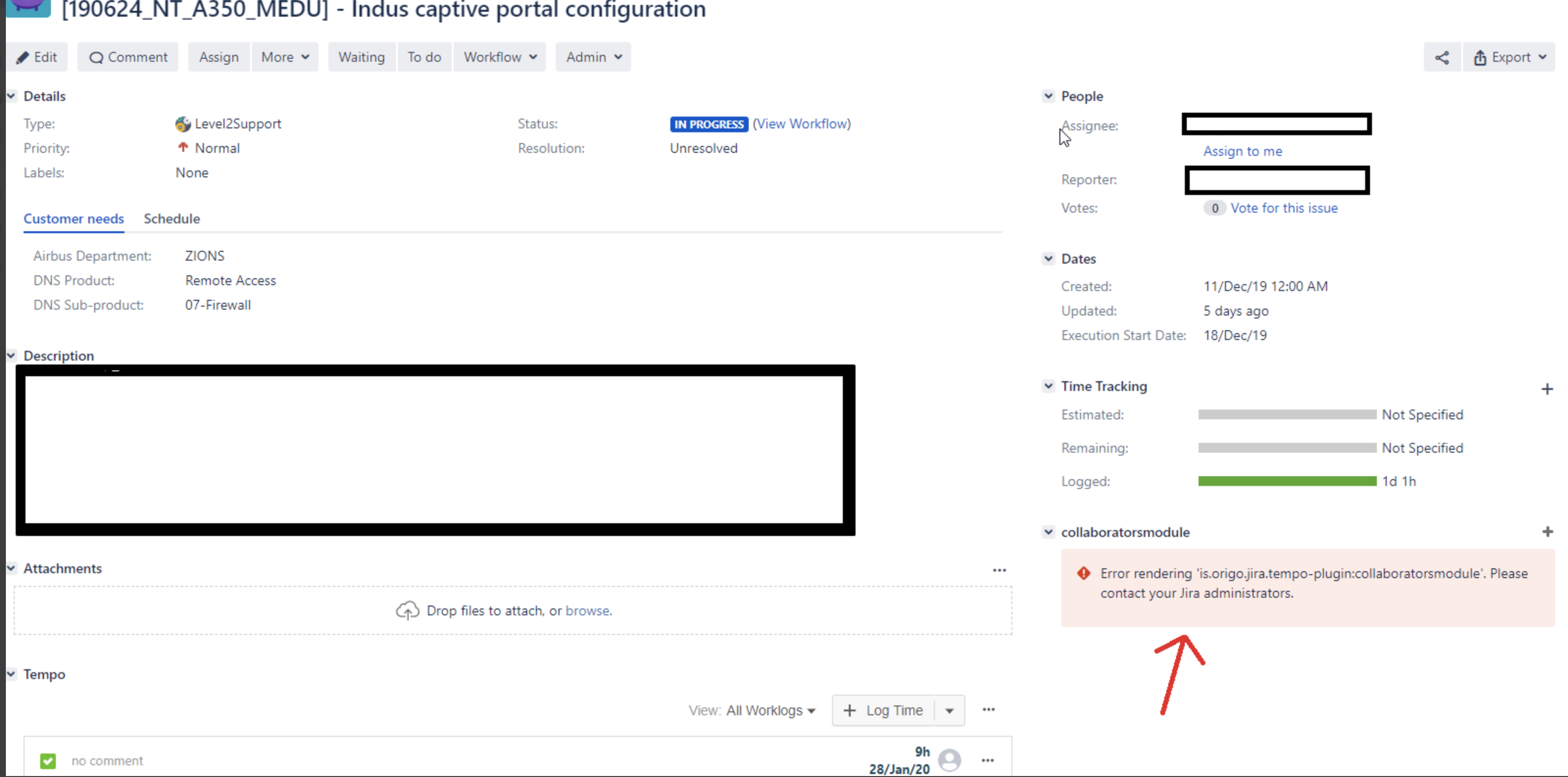Click the plus icon beside collaboratorsmodule
Image resolution: width=1568 pixels, height=777 pixels.
(x=1547, y=532)
